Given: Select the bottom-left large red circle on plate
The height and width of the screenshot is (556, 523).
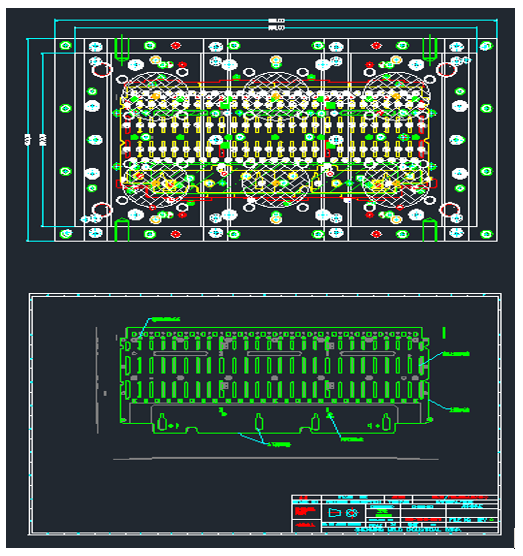Looking at the screenshot, I should click(102, 210).
